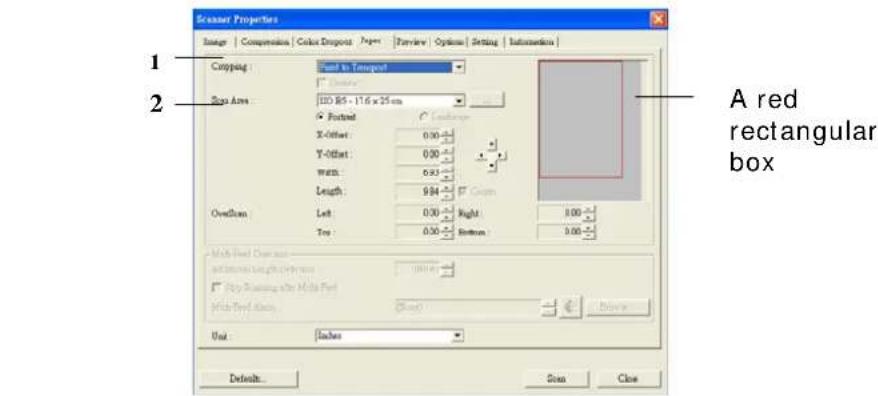Click the Unit label
This screenshot has height=396, width=878.
point(221,336)
